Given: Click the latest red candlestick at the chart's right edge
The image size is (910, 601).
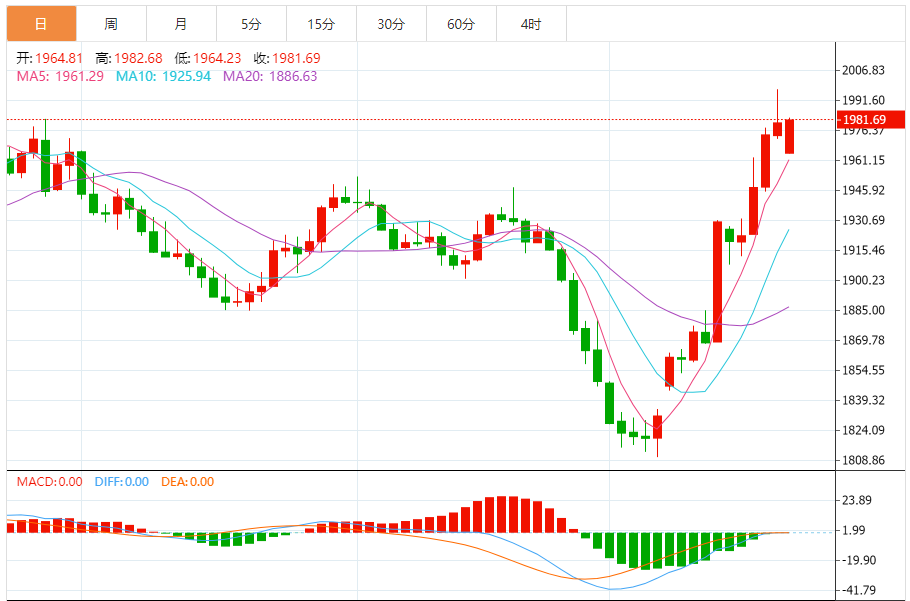Looking at the screenshot, I should (789, 136).
